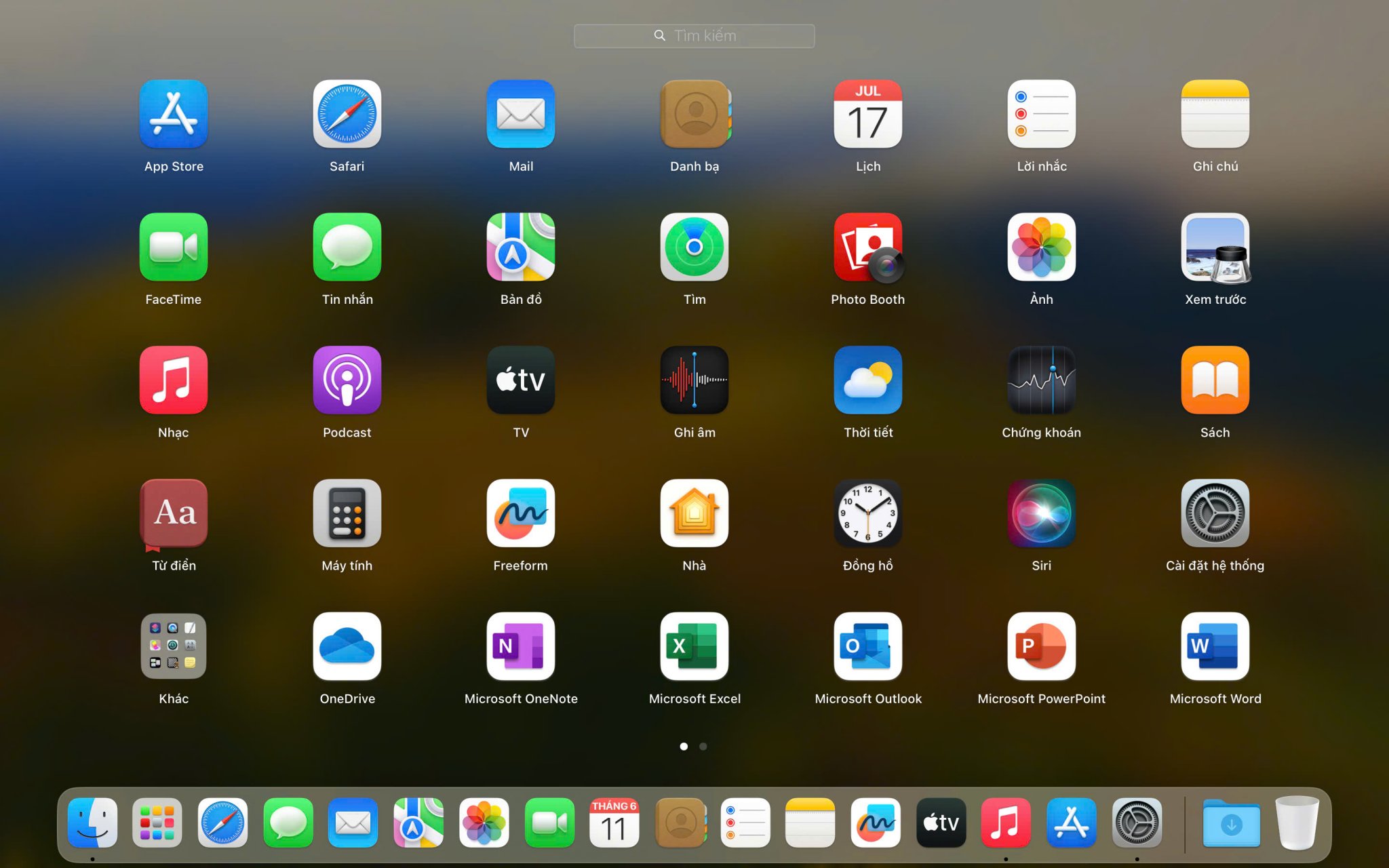Screen dimensions: 1389x868
Task: Open Nhà home app
Action: (x=694, y=513)
